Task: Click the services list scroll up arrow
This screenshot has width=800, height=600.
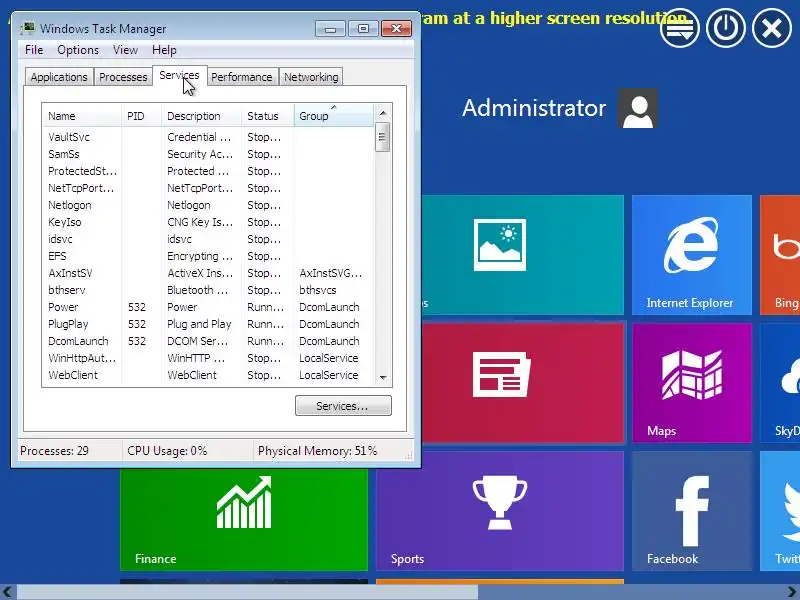Action: pyautogui.click(x=383, y=113)
